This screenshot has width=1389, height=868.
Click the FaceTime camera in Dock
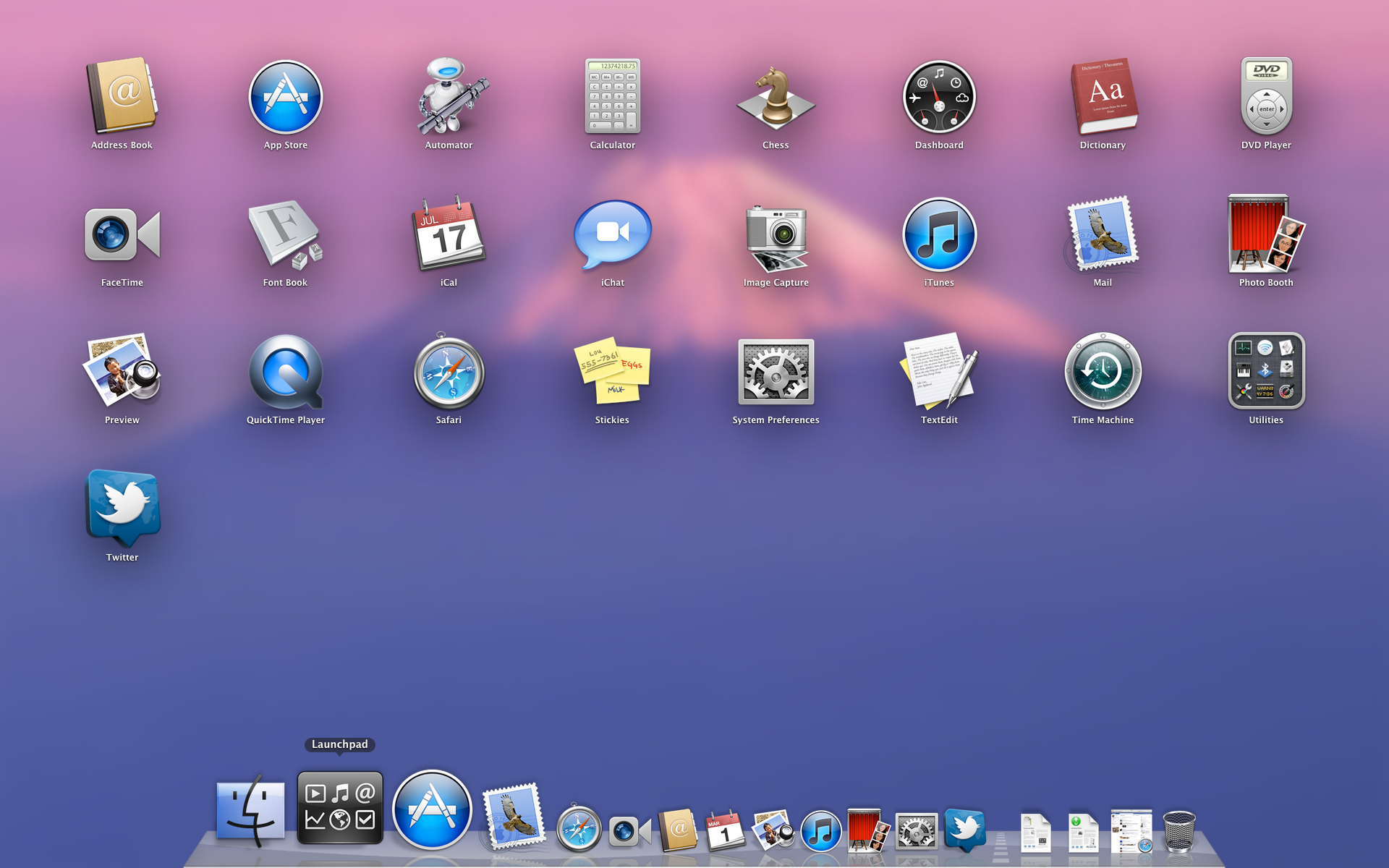coord(629,831)
